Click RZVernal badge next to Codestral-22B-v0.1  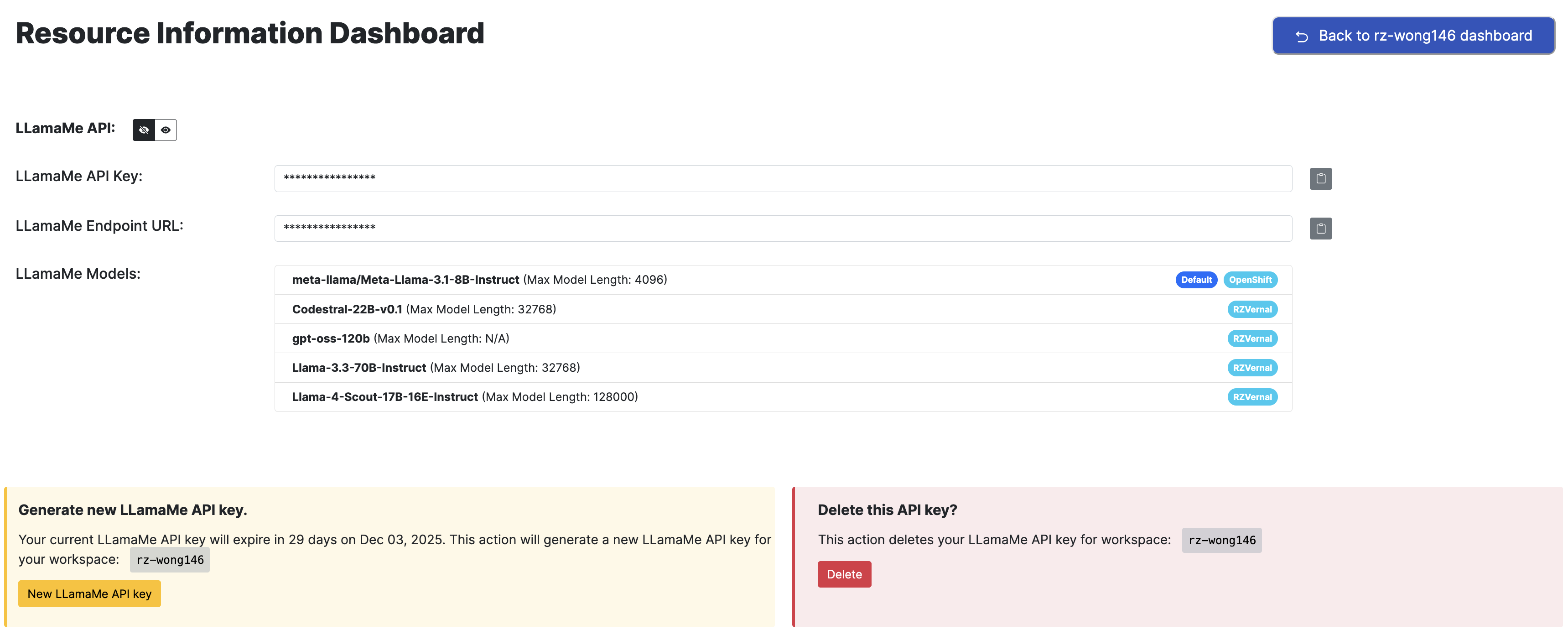tap(1251, 309)
